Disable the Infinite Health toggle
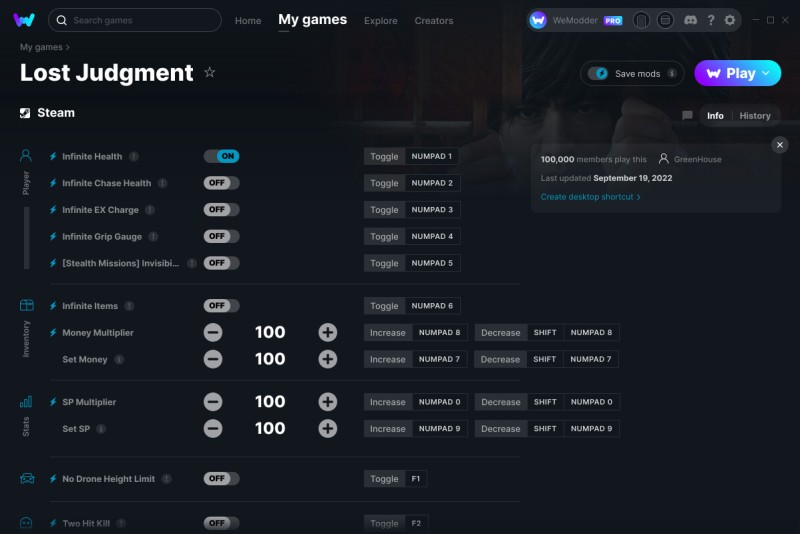The image size is (800, 534). (221, 156)
